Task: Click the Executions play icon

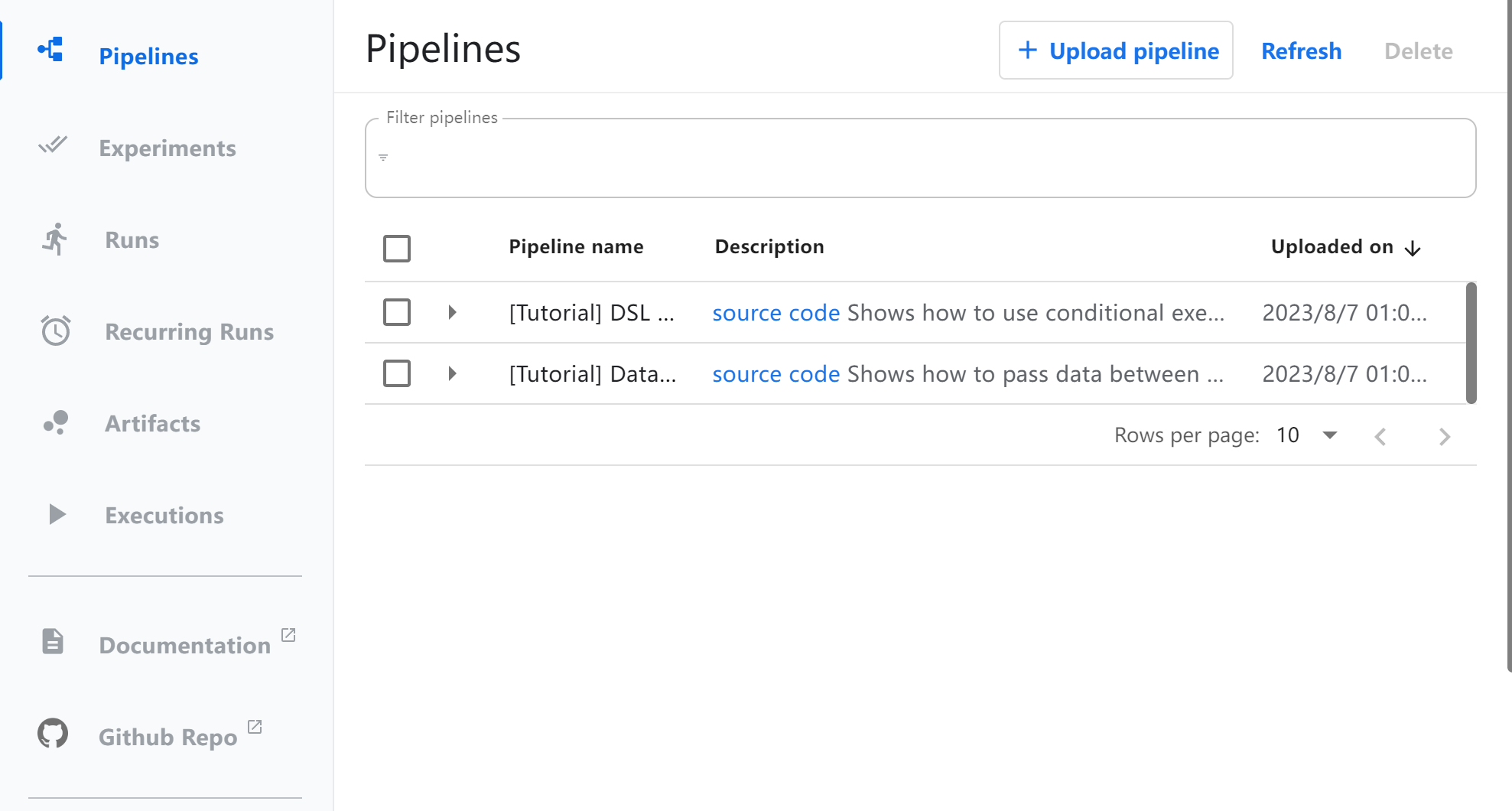Action: [57, 514]
